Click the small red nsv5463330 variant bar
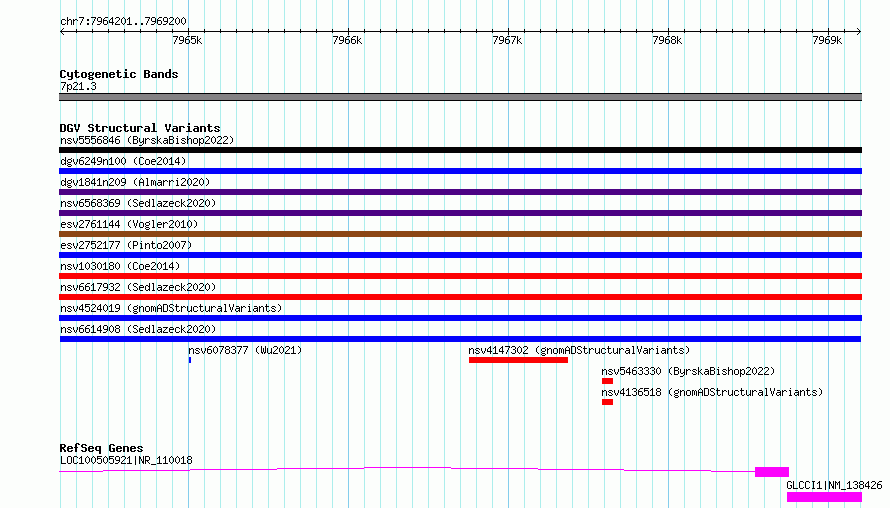 [607, 381]
